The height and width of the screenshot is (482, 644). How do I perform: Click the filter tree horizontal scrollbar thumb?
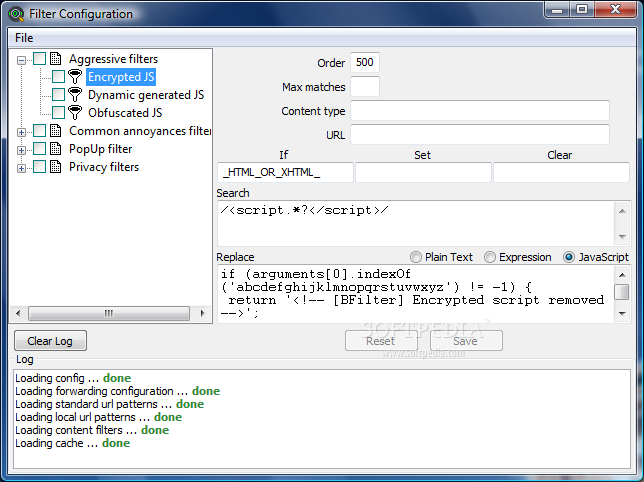coord(109,313)
